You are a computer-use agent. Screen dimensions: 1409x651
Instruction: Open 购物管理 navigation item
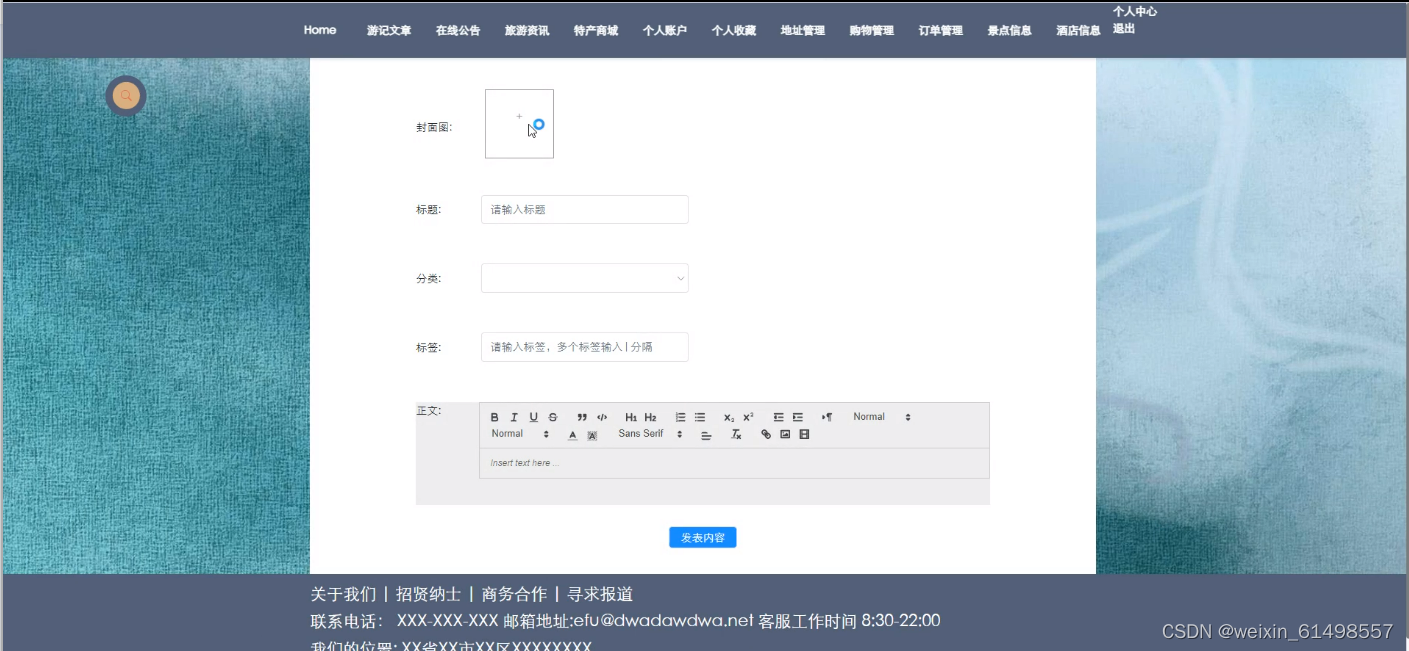click(x=872, y=31)
